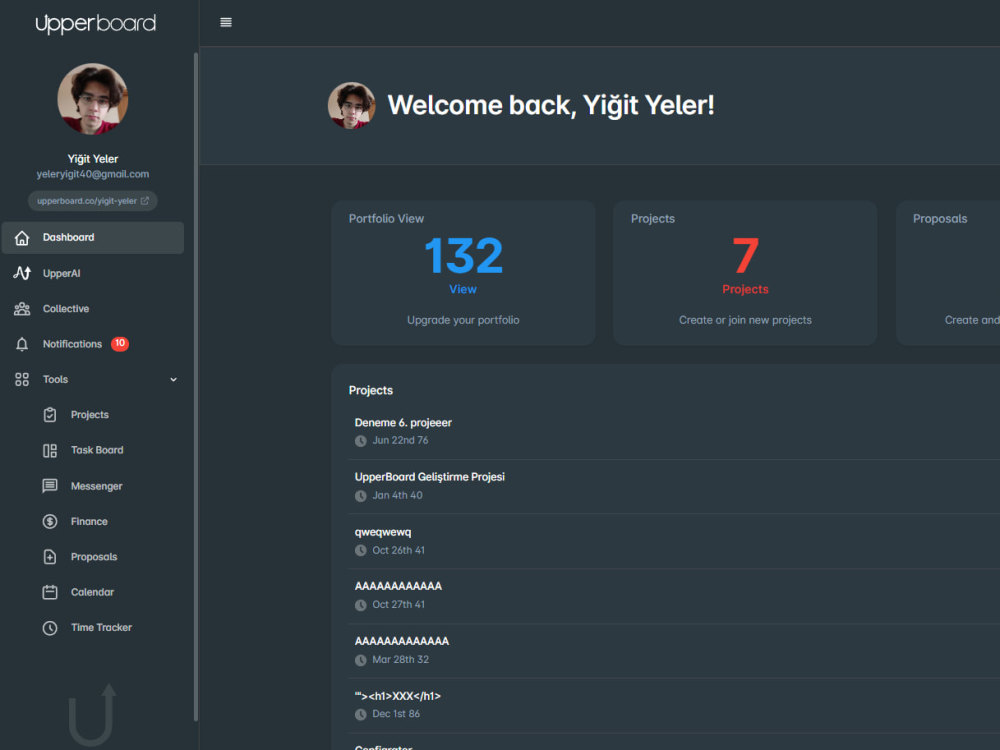Click the 7 projects count

[x=745, y=256]
